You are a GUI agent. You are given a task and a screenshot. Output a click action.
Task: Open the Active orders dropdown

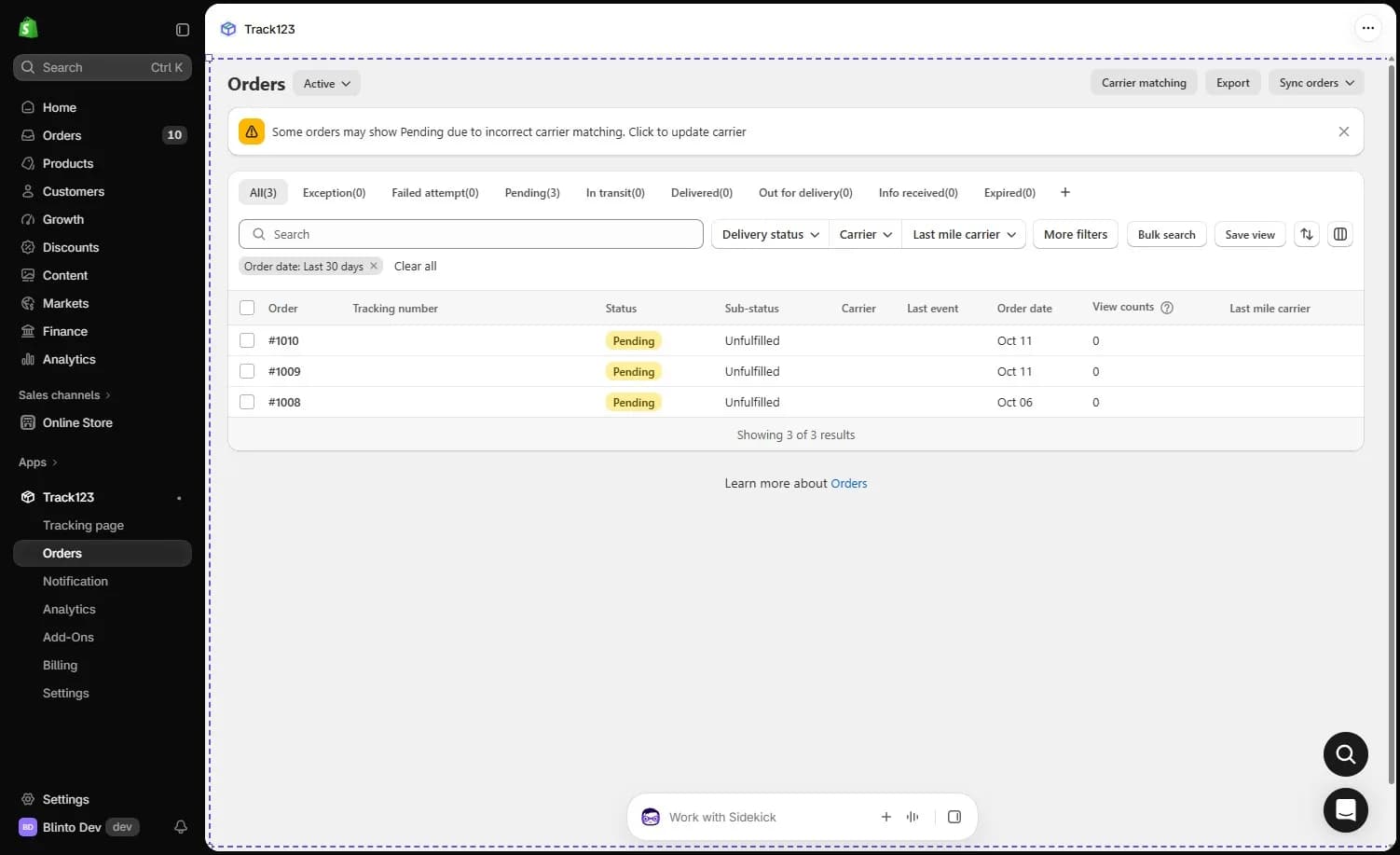coord(326,83)
